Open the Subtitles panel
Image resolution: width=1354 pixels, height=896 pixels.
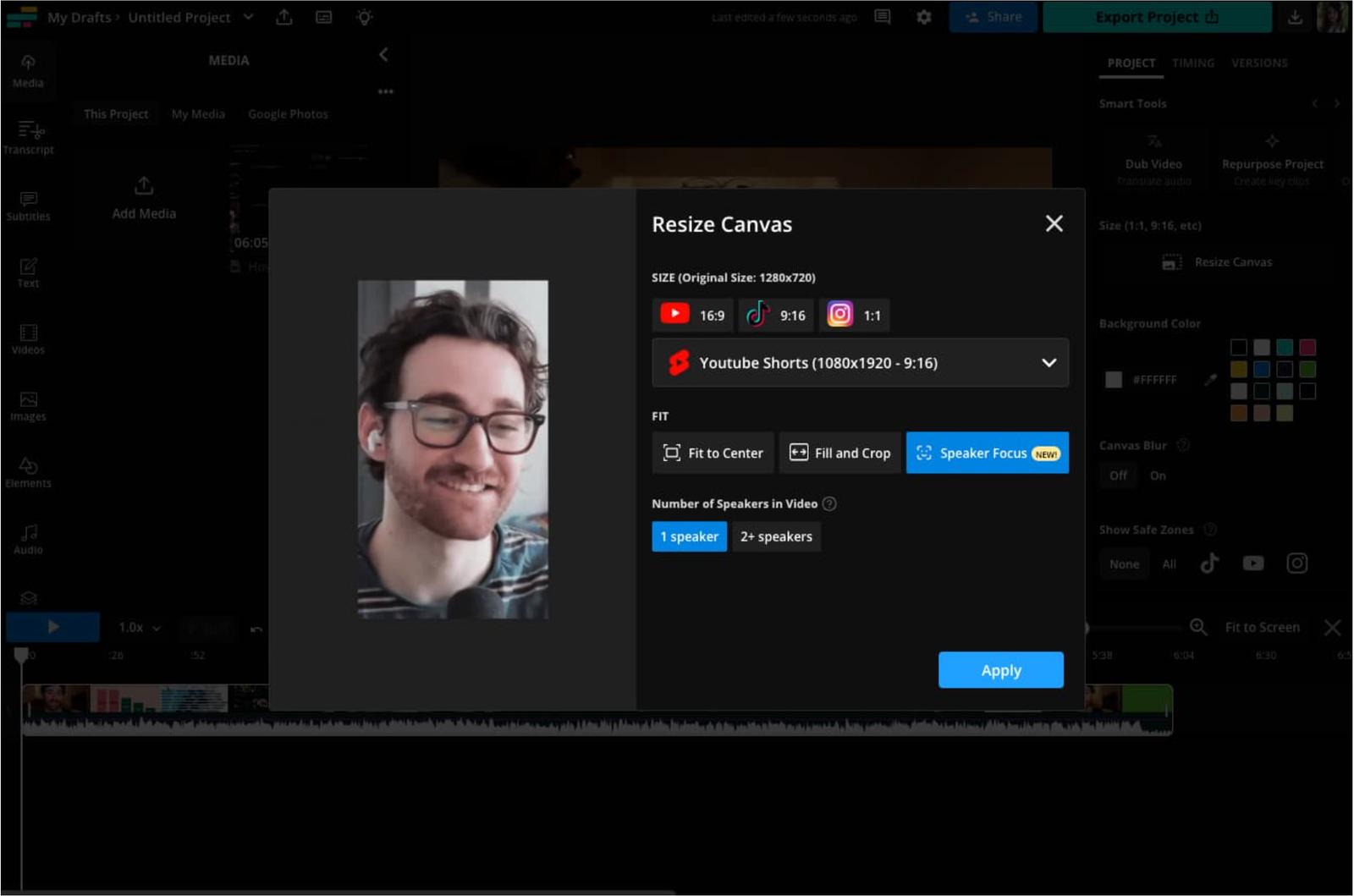(x=29, y=206)
